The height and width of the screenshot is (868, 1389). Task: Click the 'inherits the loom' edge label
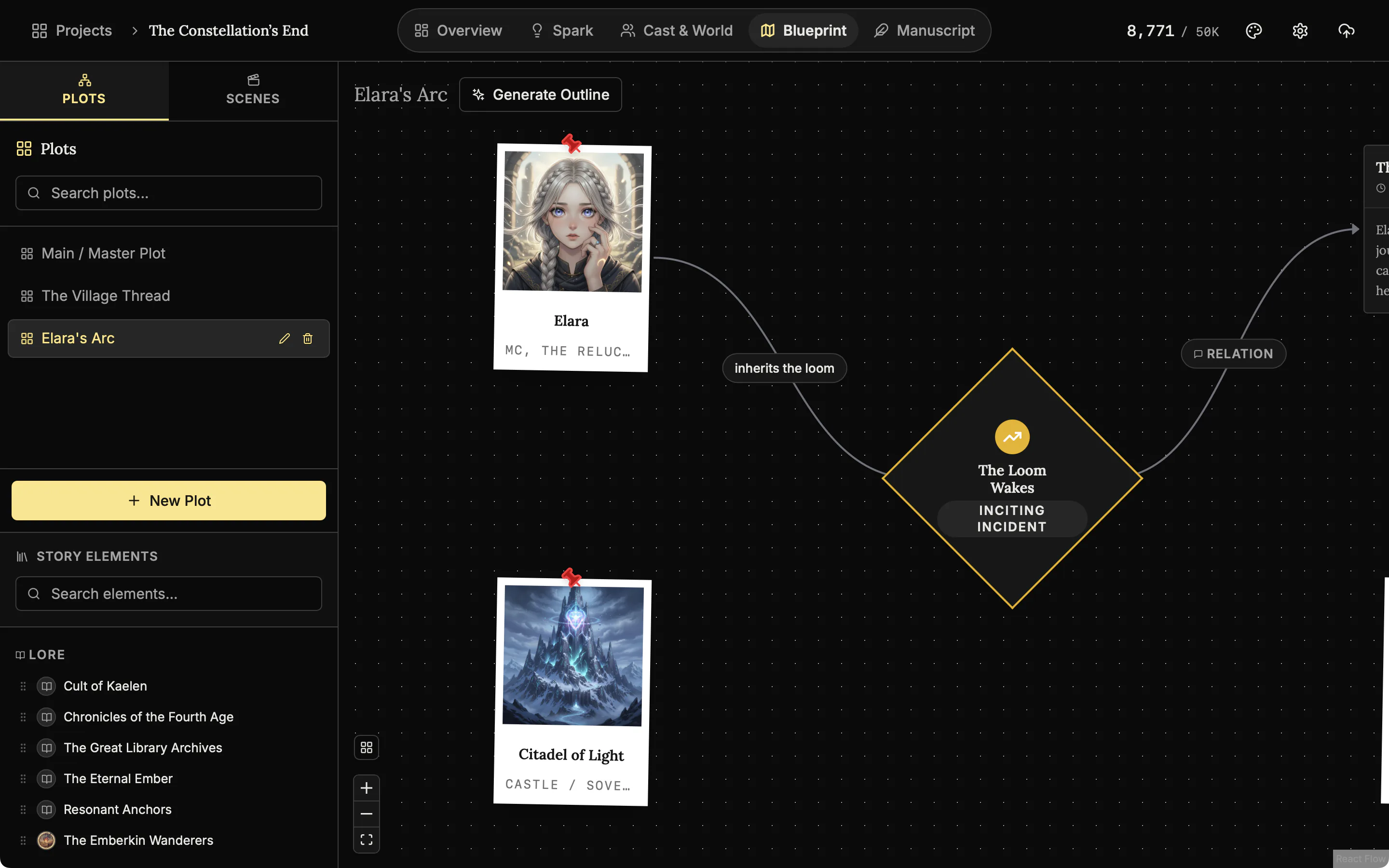pyautogui.click(x=784, y=368)
